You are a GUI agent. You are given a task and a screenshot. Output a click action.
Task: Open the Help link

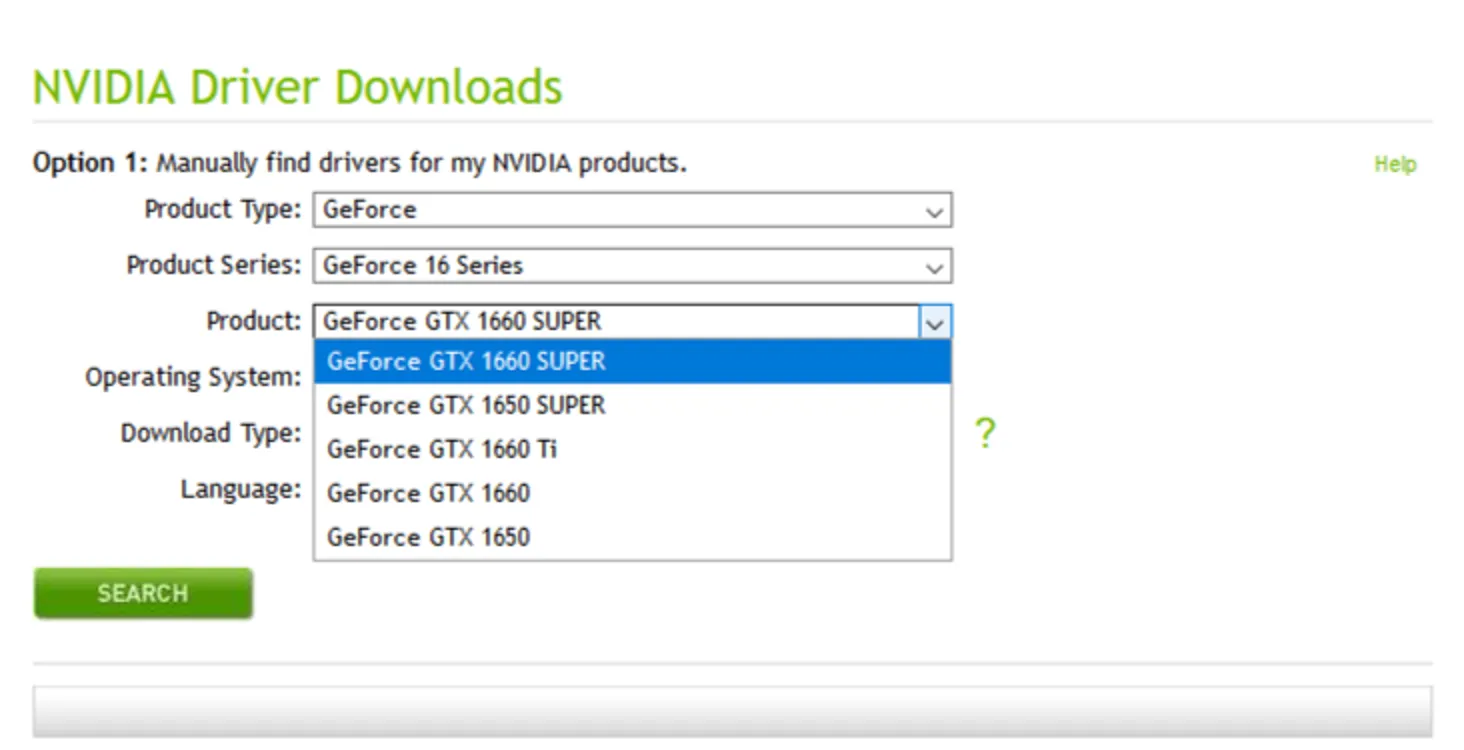click(1395, 164)
